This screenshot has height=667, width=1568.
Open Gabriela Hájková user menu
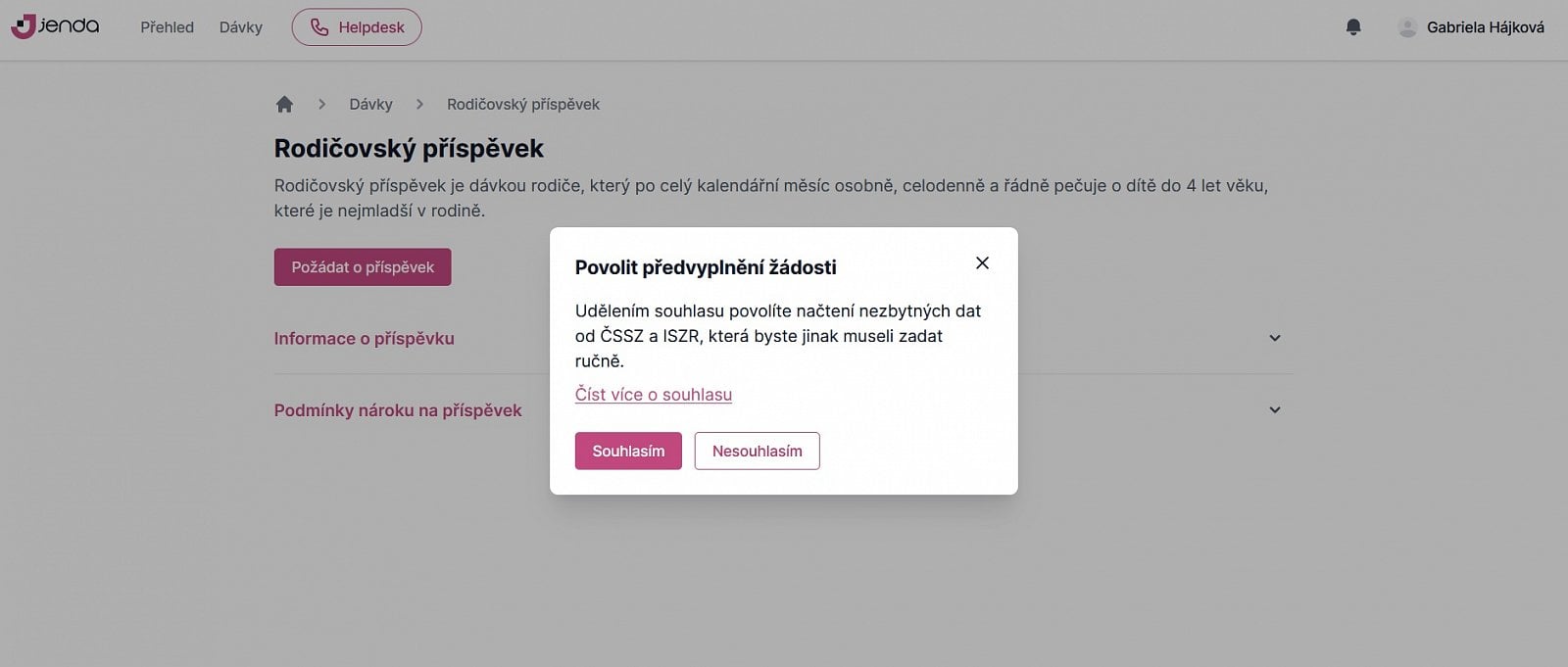1485,27
